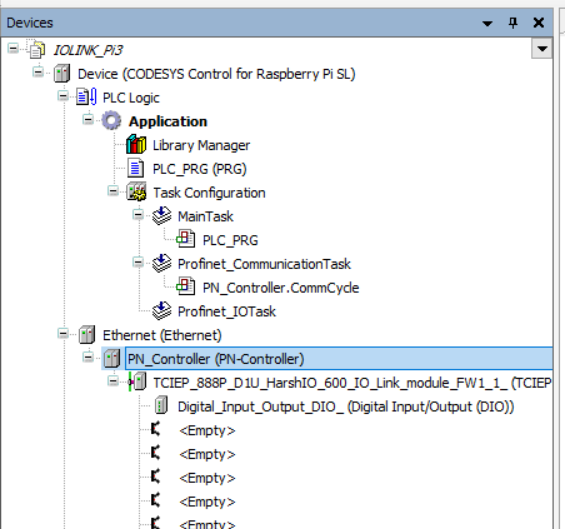Collapse the PN_Controller tree branch
The height and width of the screenshot is (529, 565).
coord(88,357)
